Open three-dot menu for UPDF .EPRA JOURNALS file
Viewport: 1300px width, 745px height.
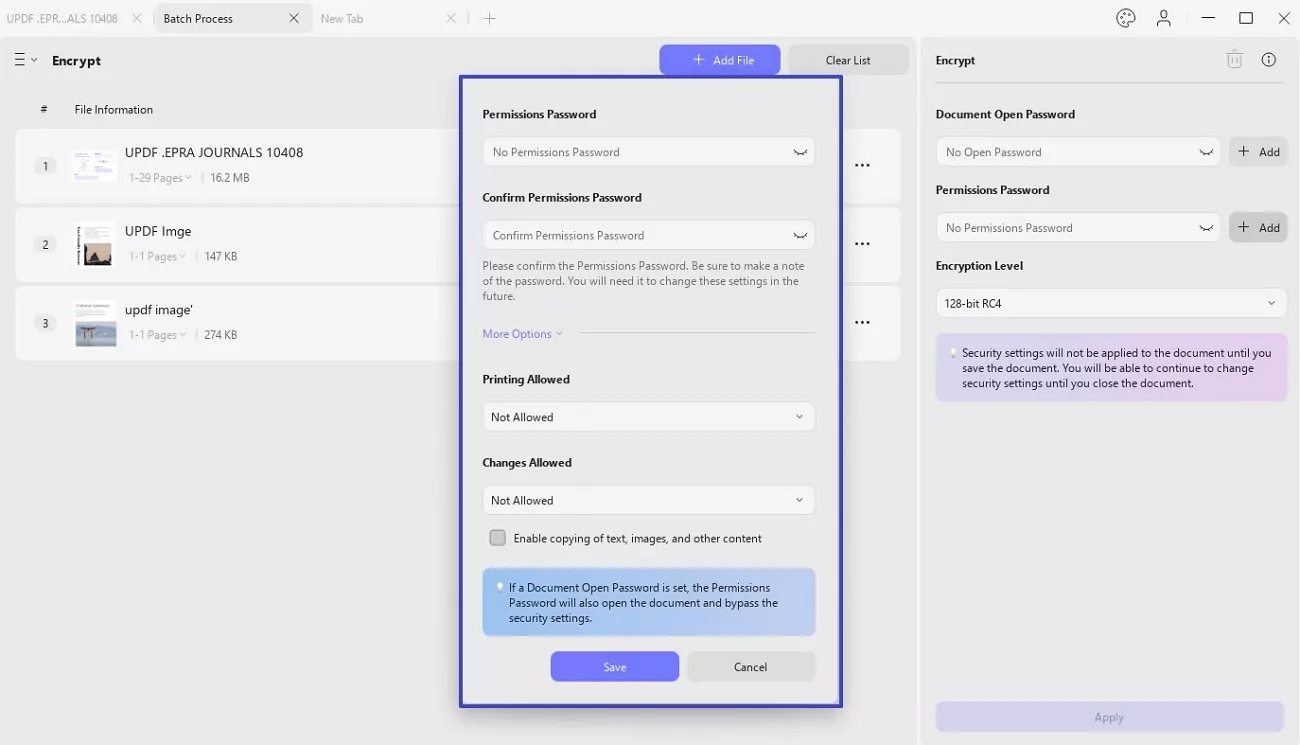862,165
